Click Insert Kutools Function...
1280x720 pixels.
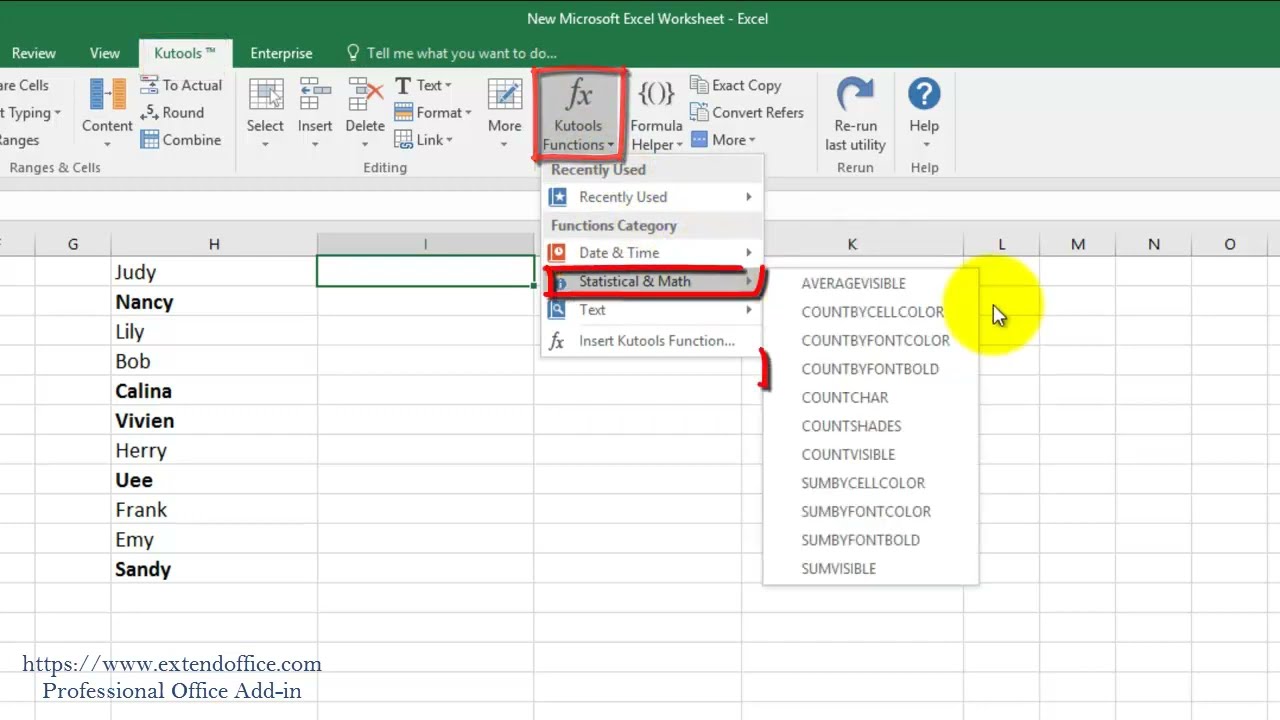653,341
